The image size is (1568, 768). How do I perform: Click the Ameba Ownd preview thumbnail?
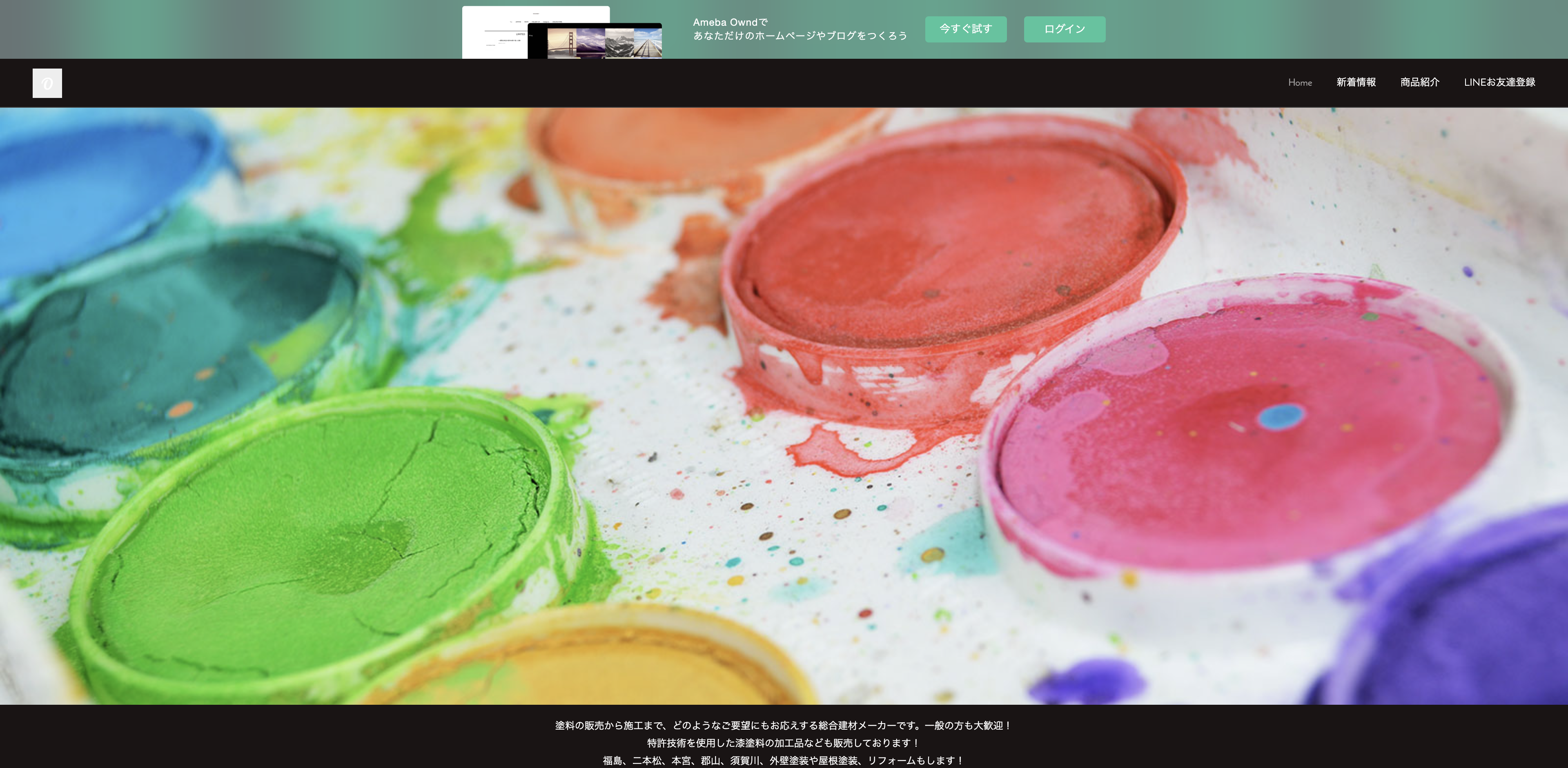coord(562,33)
